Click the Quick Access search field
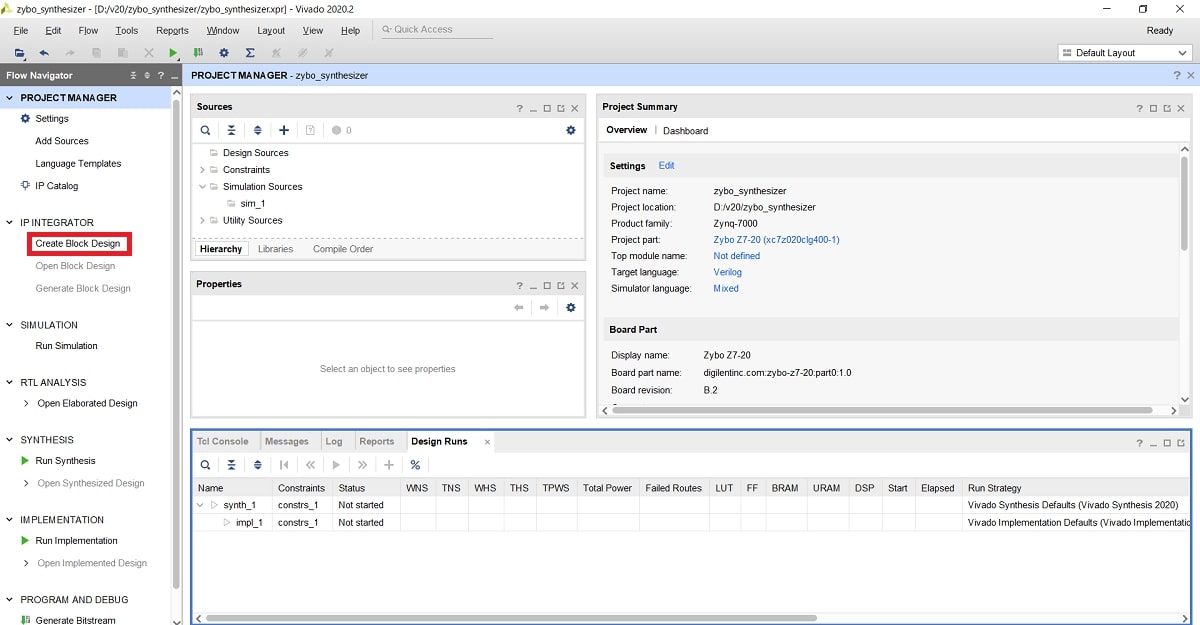The width and height of the screenshot is (1200, 625). click(436, 30)
